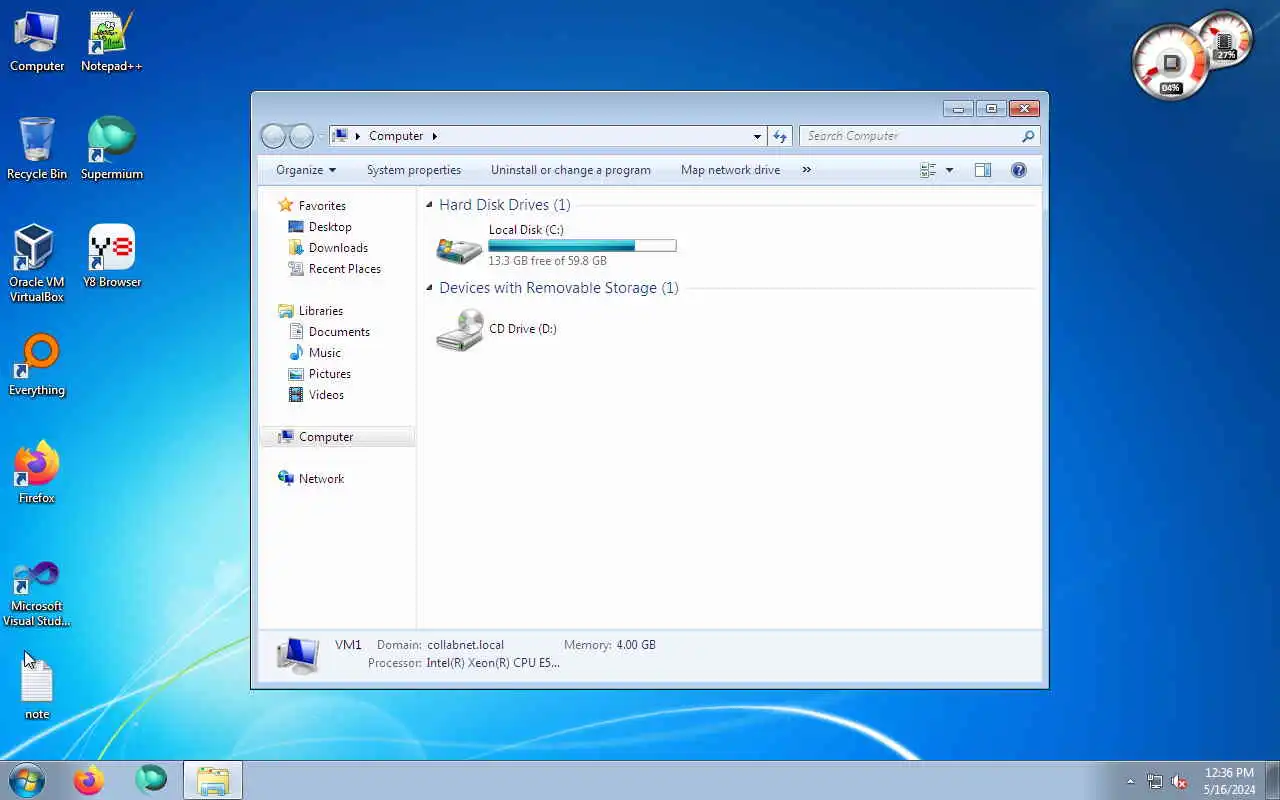The image size is (1280, 800).
Task: Click the Windows Explorer taskbar button
Action: click(213, 780)
